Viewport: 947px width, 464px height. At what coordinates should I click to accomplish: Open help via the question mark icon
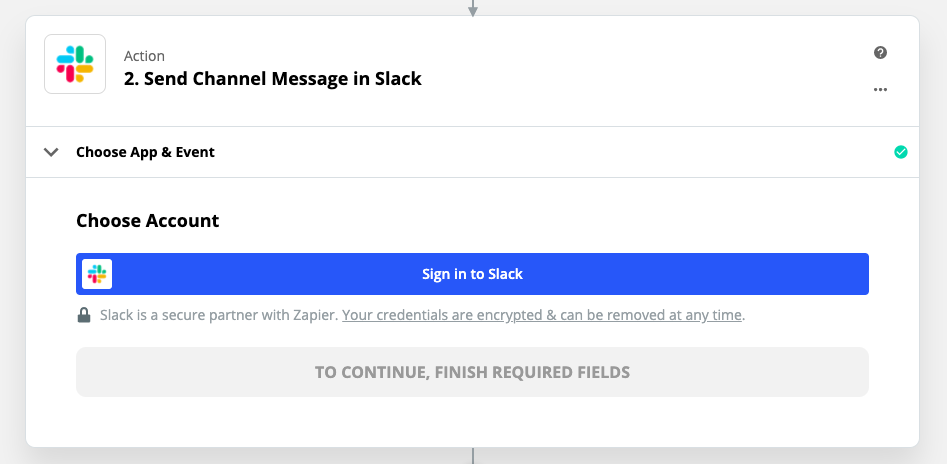click(x=880, y=53)
